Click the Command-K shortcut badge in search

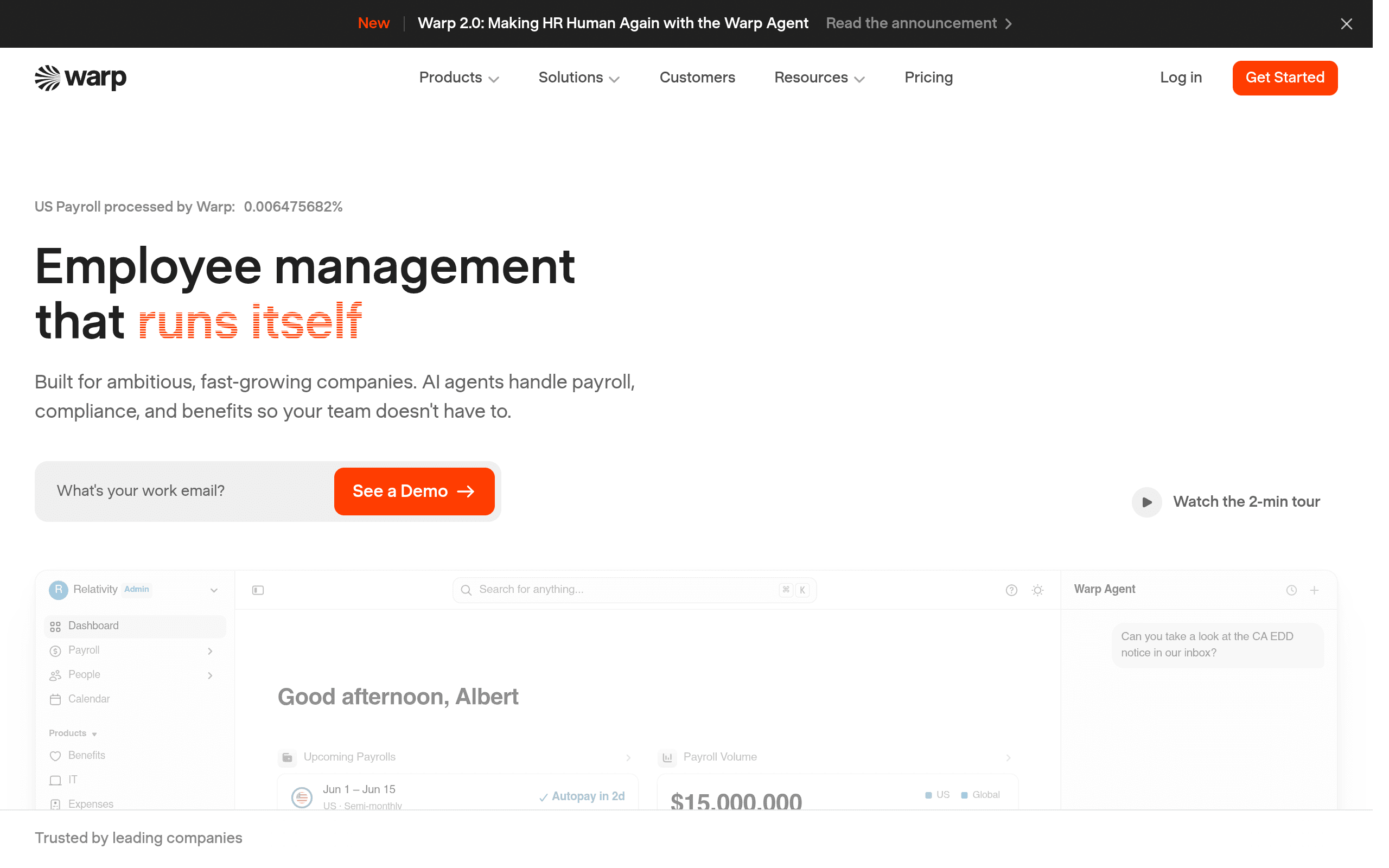pos(794,590)
